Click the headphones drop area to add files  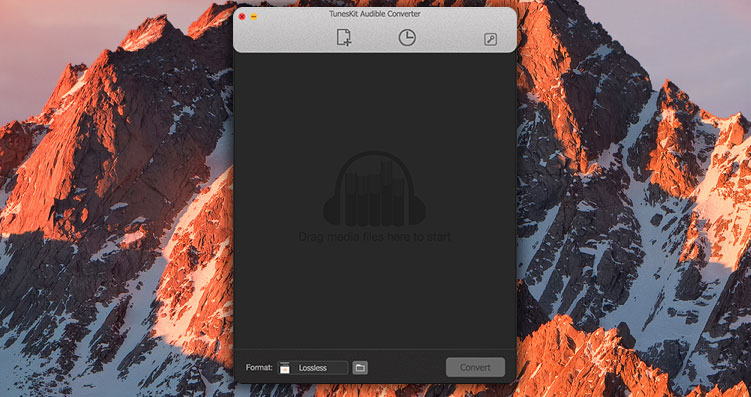tap(375, 188)
